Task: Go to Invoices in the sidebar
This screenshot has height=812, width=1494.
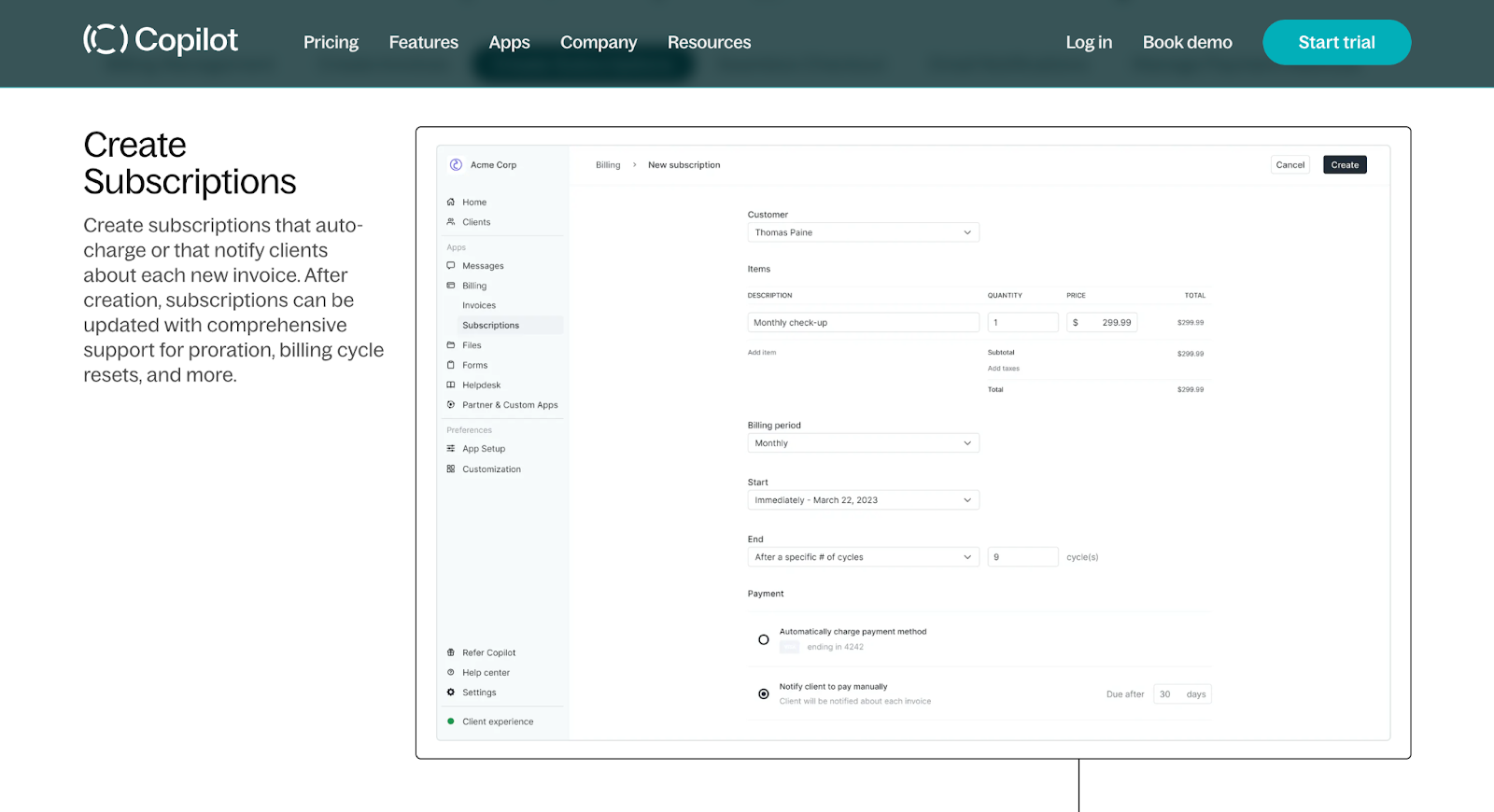Action: (479, 305)
